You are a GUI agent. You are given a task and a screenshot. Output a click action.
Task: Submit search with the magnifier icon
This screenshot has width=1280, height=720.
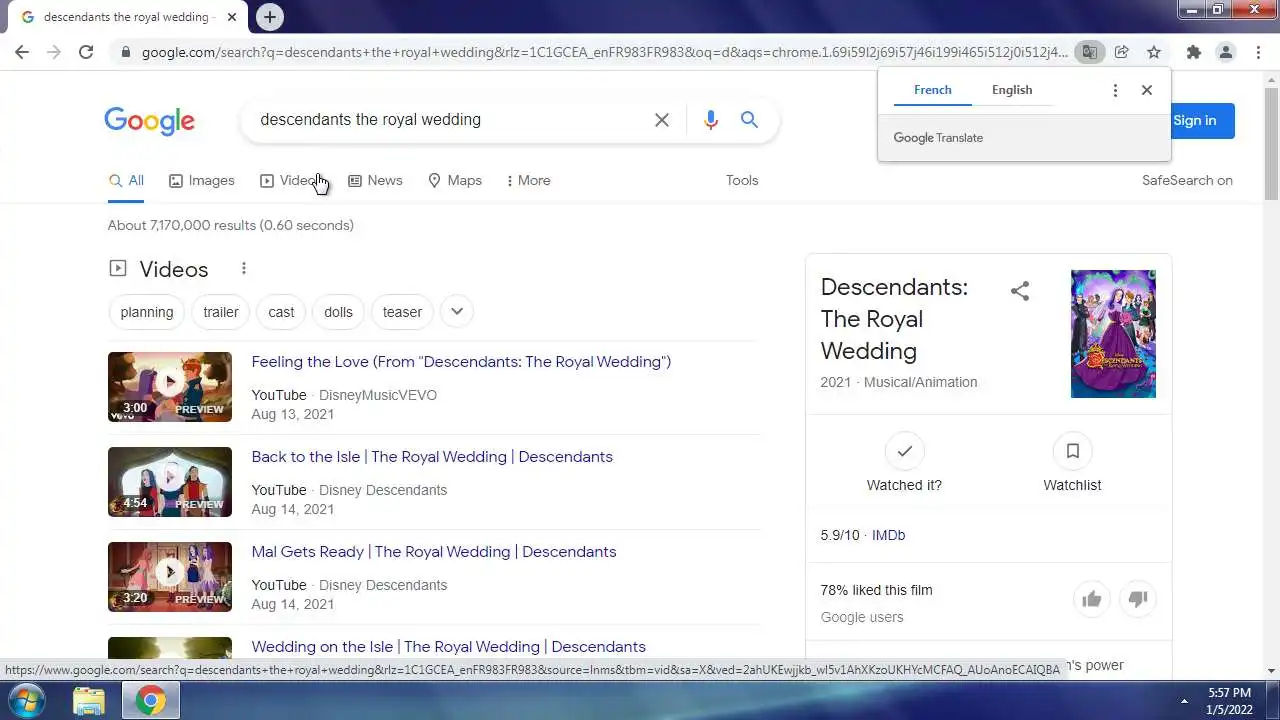[749, 120]
